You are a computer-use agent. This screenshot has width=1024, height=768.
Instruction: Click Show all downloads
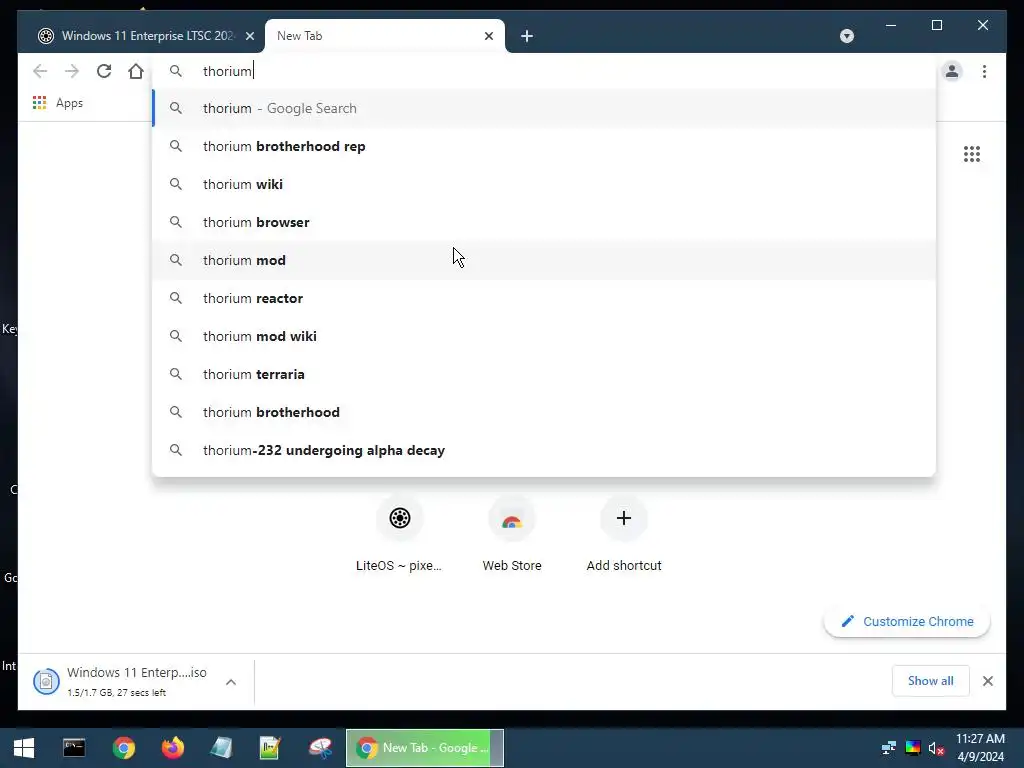pos(931,680)
